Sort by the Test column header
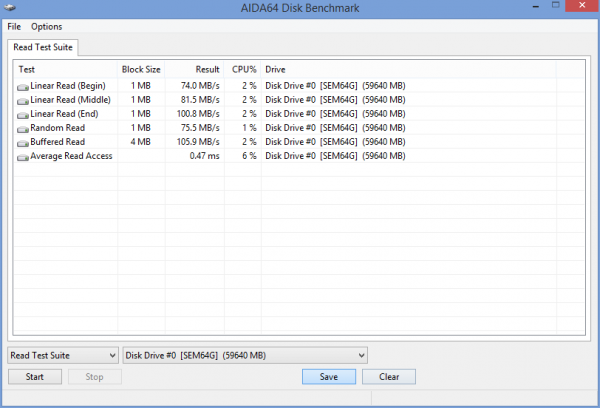This screenshot has width=600, height=408. point(65,69)
